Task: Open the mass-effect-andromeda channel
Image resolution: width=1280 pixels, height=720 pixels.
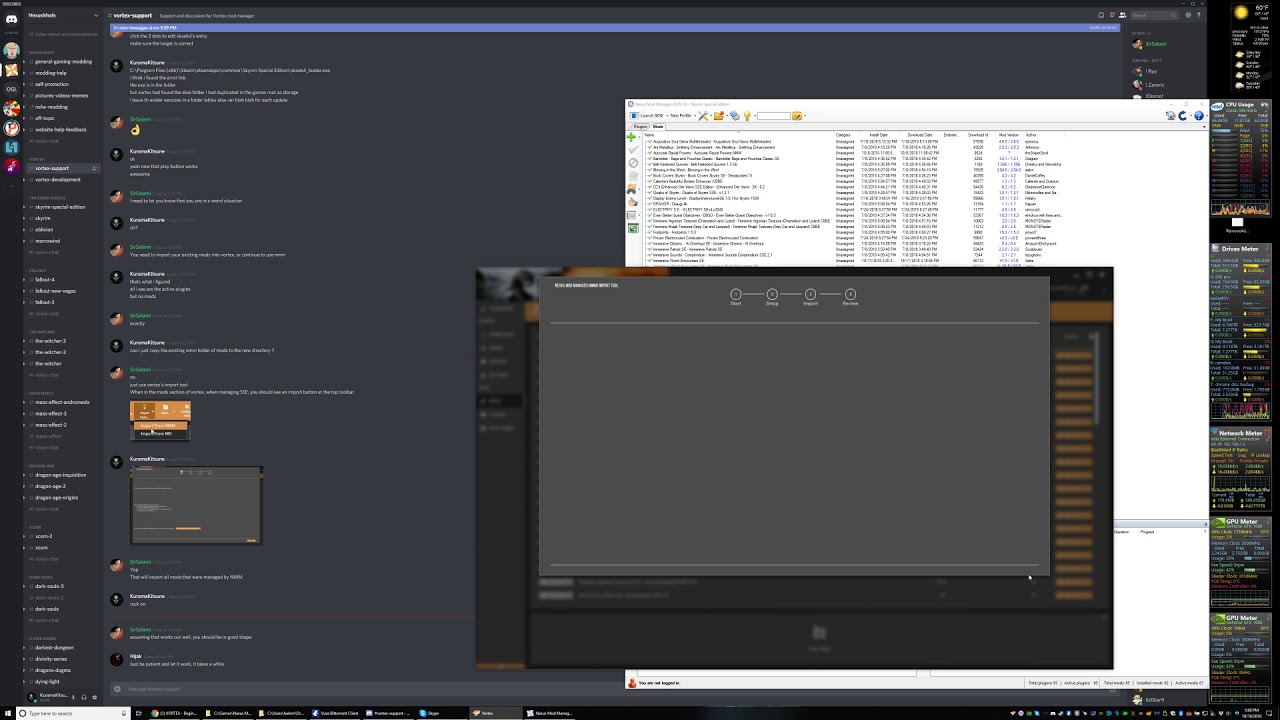Action: [x=62, y=402]
